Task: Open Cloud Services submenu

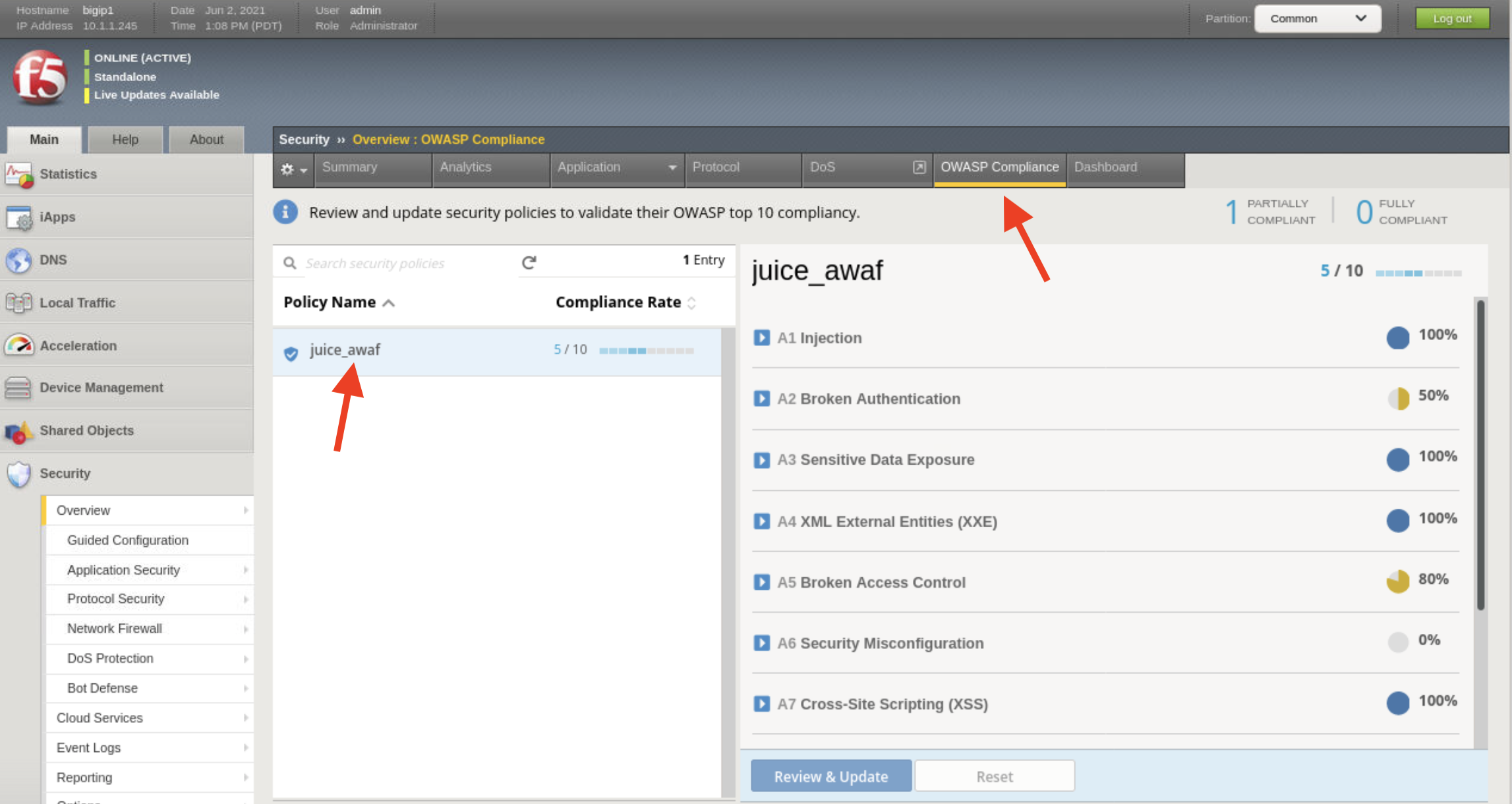Action: click(x=149, y=718)
